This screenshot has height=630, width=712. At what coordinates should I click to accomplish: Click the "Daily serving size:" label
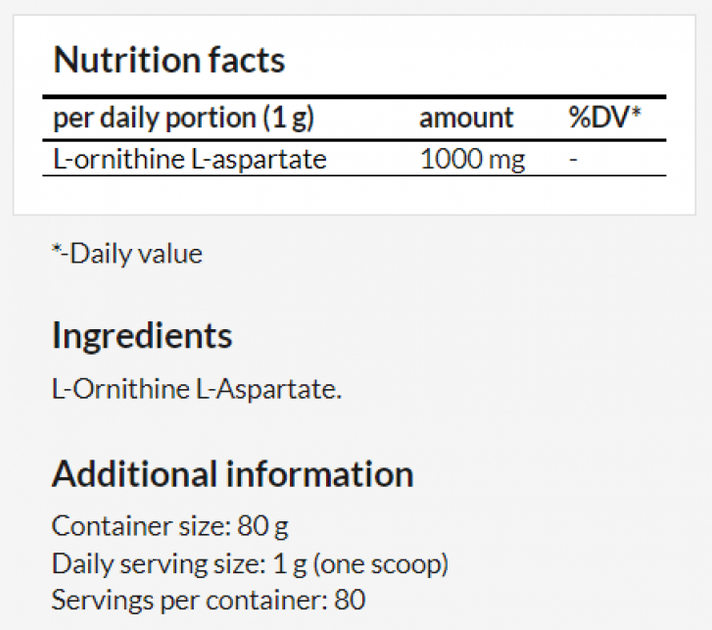158,563
